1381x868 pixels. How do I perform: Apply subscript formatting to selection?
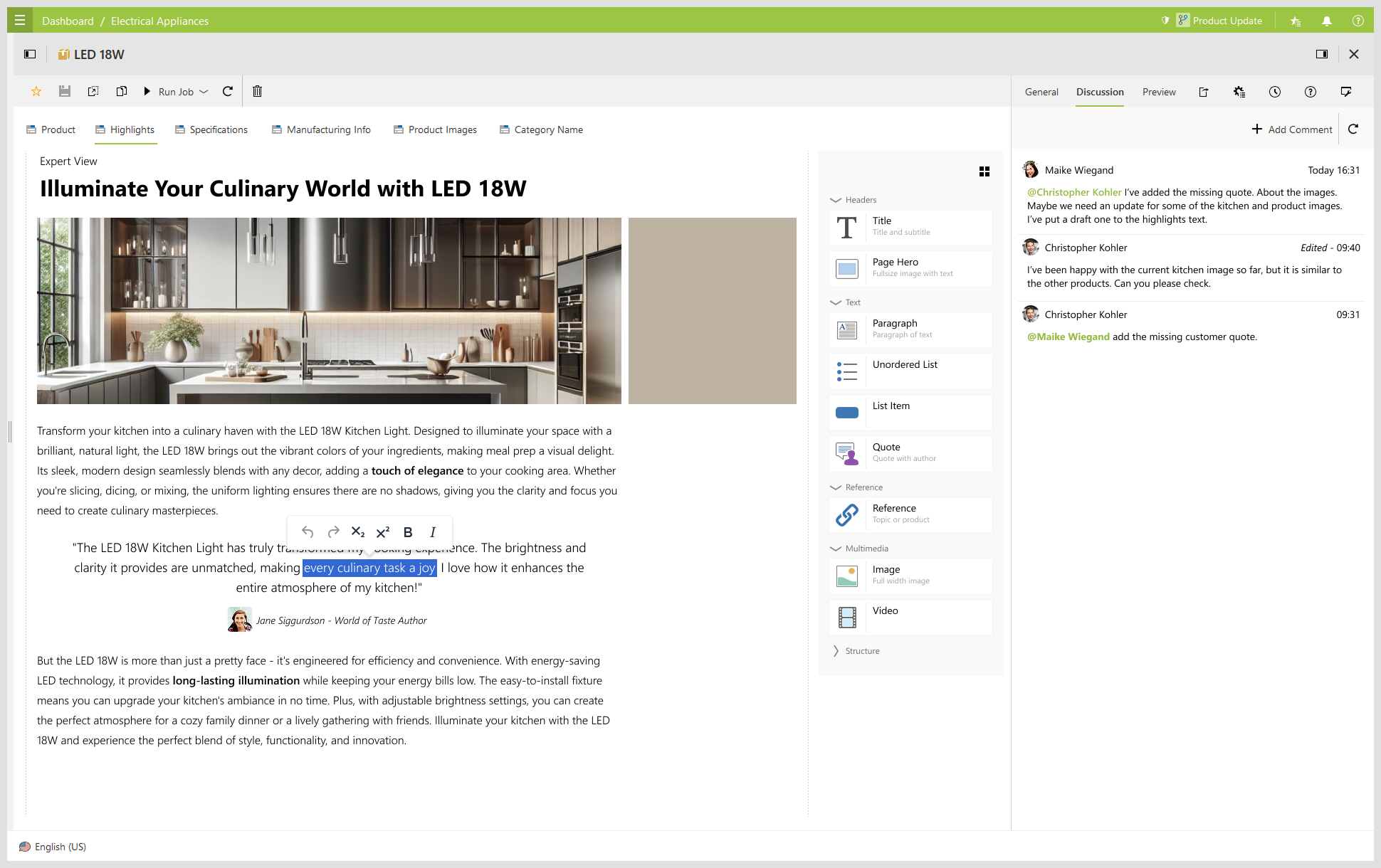tap(358, 532)
